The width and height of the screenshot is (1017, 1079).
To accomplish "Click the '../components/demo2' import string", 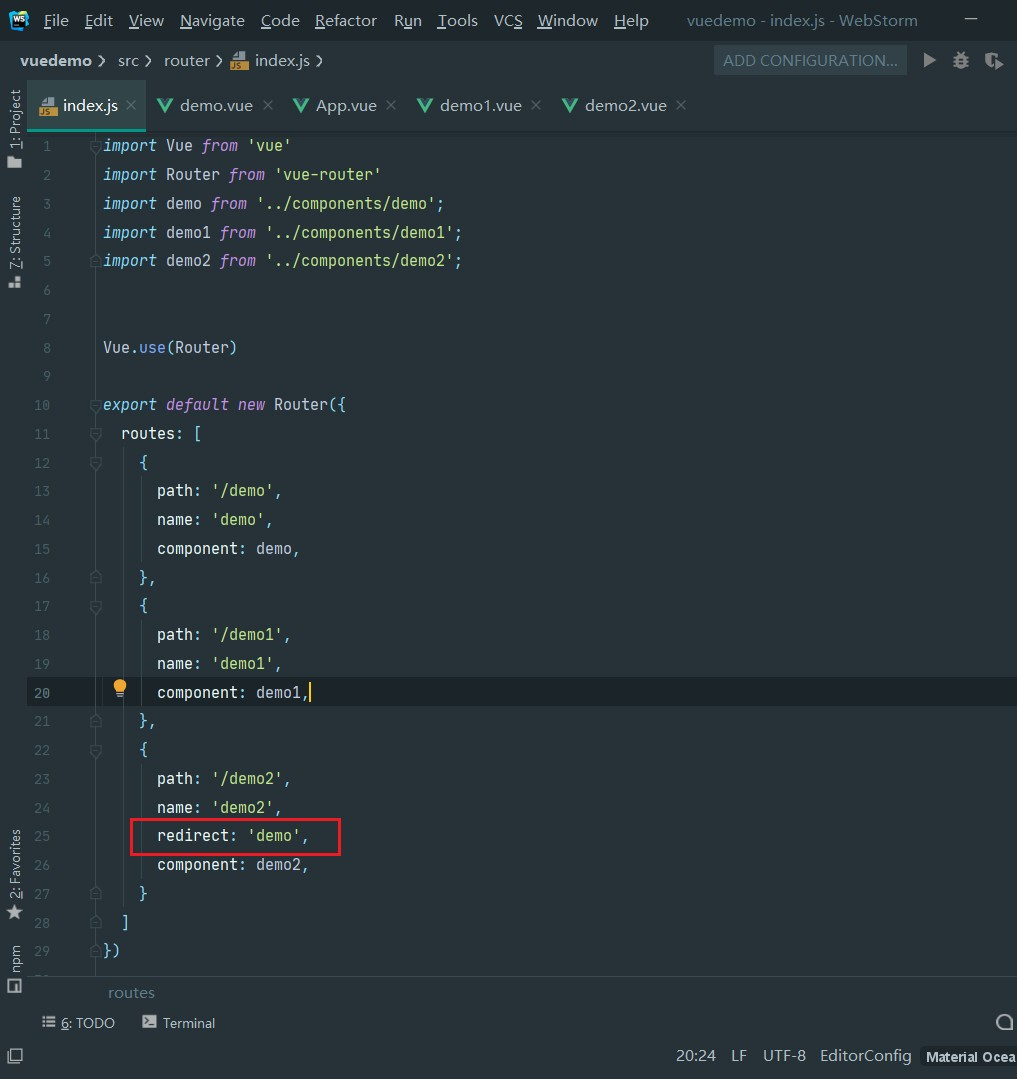I will pyautogui.click(x=359, y=261).
